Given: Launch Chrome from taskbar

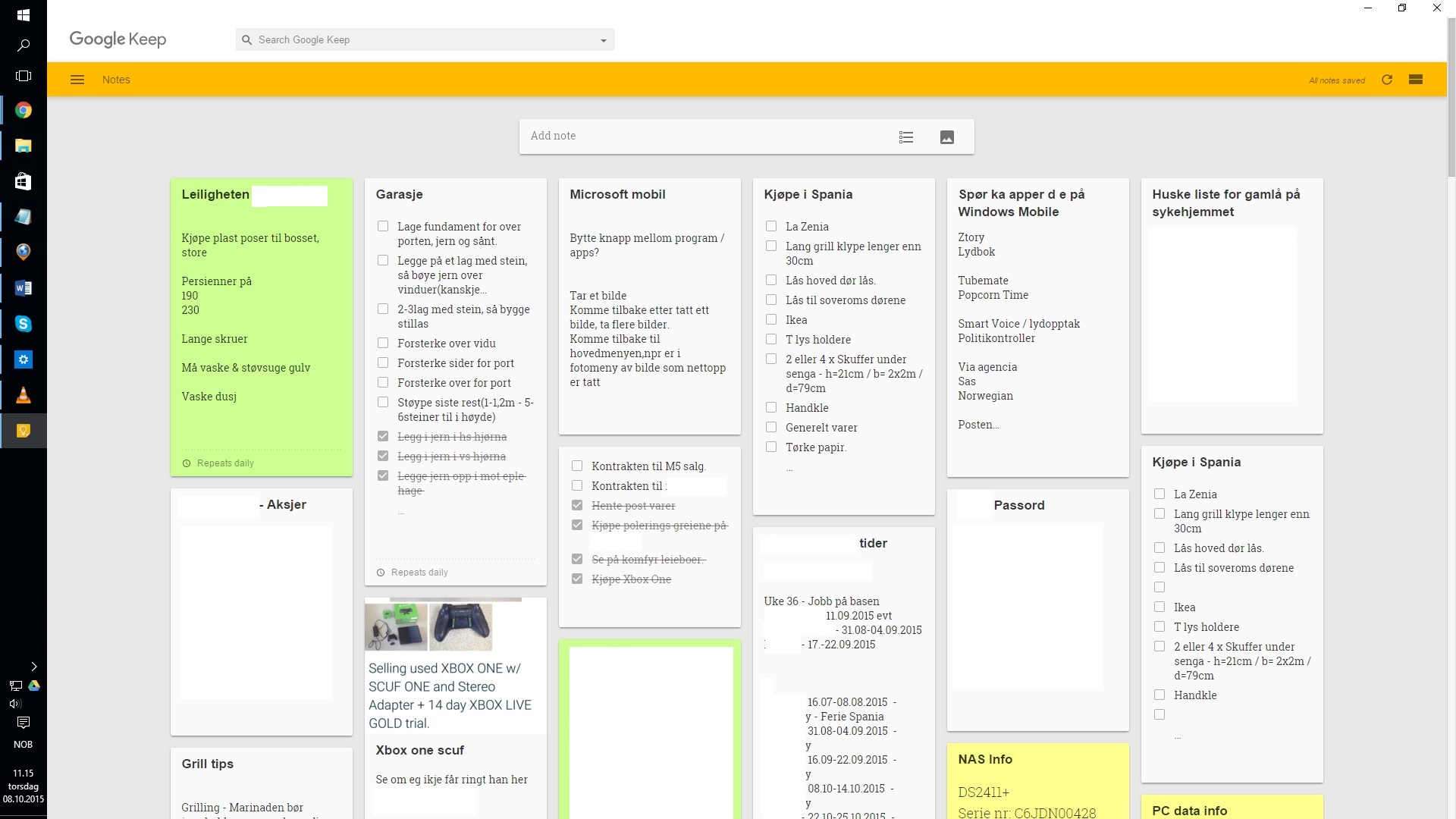Looking at the screenshot, I should click(24, 110).
